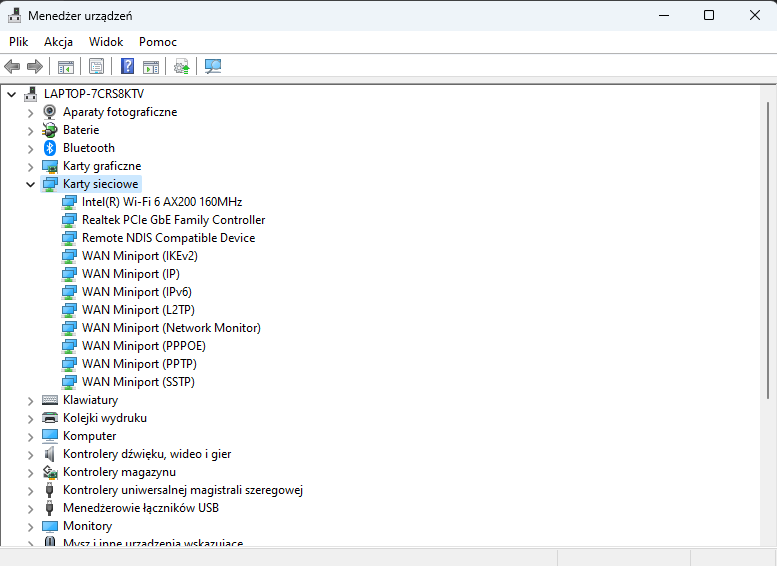Open the Plik menu
This screenshot has width=777, height=566.
point(19,42)
